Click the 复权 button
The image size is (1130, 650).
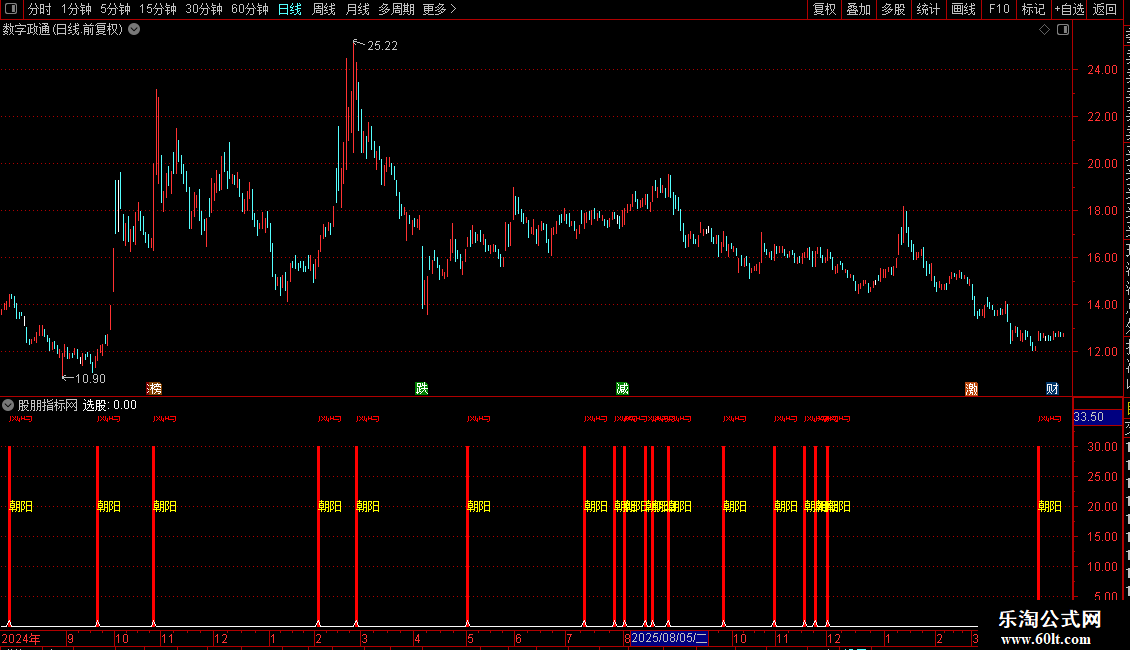(x=824, y=9)
